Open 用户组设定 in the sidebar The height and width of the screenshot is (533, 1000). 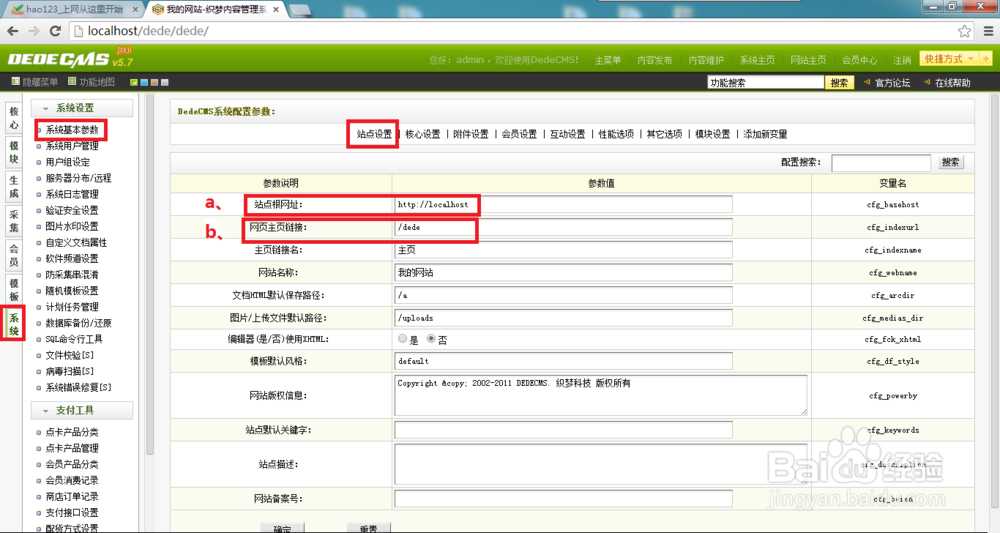[x=67, y=162]
